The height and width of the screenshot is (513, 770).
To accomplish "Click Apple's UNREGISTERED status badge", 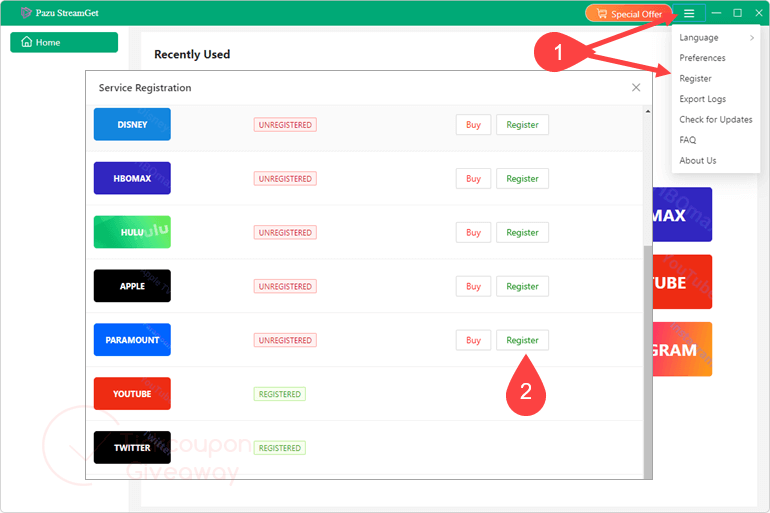I will pos(285,286).
